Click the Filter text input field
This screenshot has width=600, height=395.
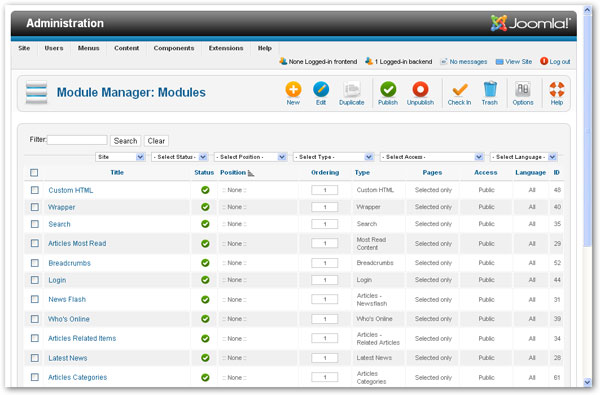pyautogui.click(x=77, y=140)
